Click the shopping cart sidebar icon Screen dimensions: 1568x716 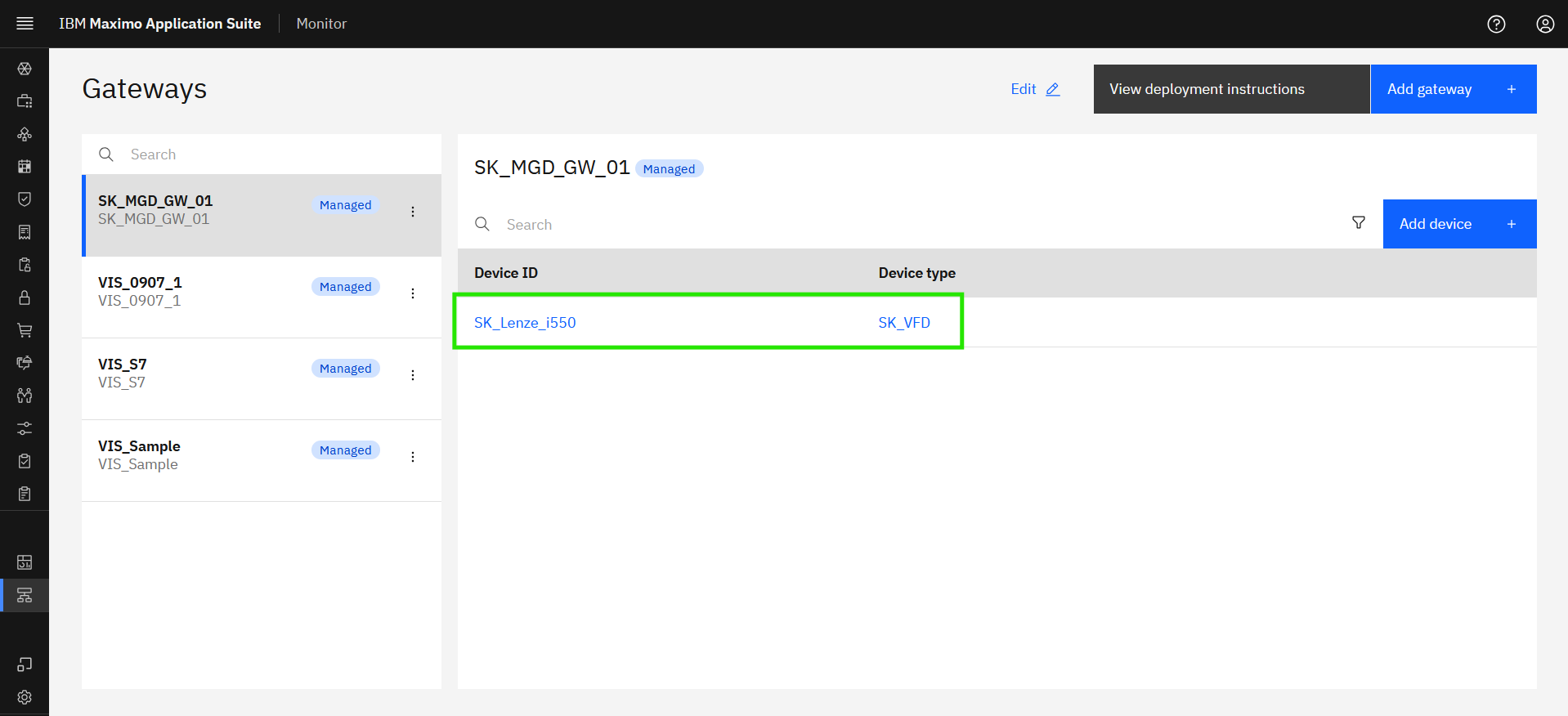pos(25,330)
